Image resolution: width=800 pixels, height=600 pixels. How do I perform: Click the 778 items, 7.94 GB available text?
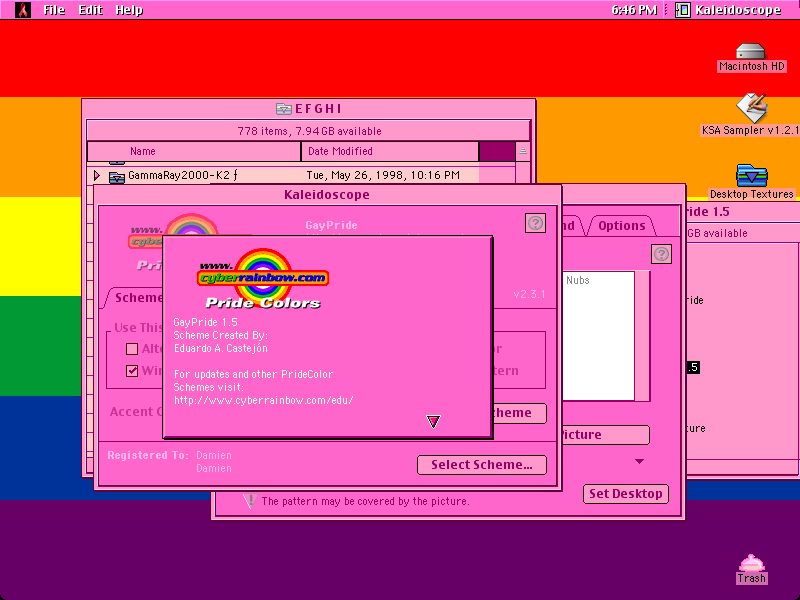[x=309, y=131]
